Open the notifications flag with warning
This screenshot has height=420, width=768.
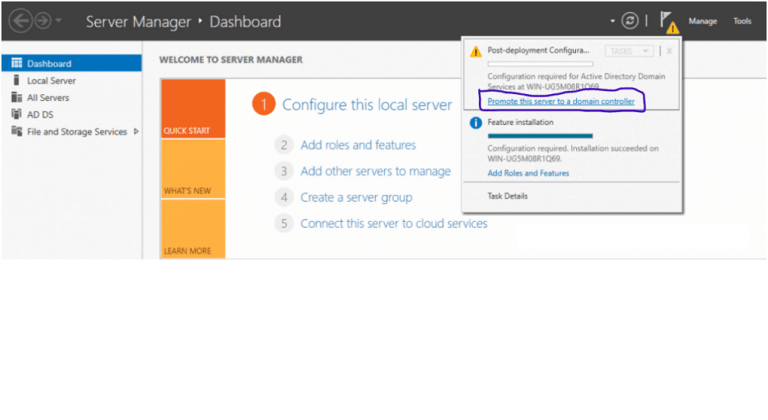(669, 22)
